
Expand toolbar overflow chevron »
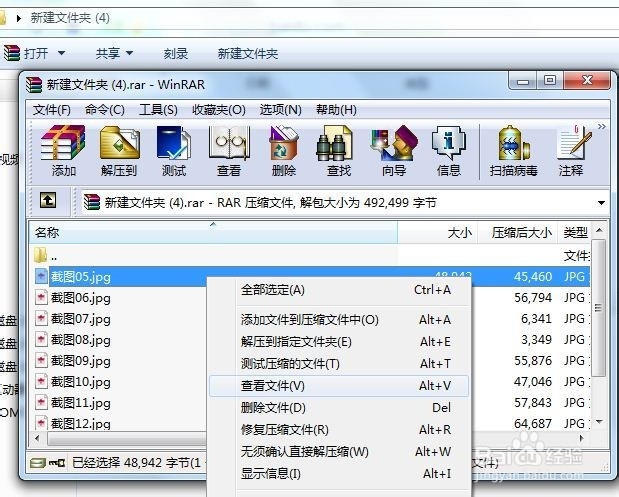[x=602, y=127]
